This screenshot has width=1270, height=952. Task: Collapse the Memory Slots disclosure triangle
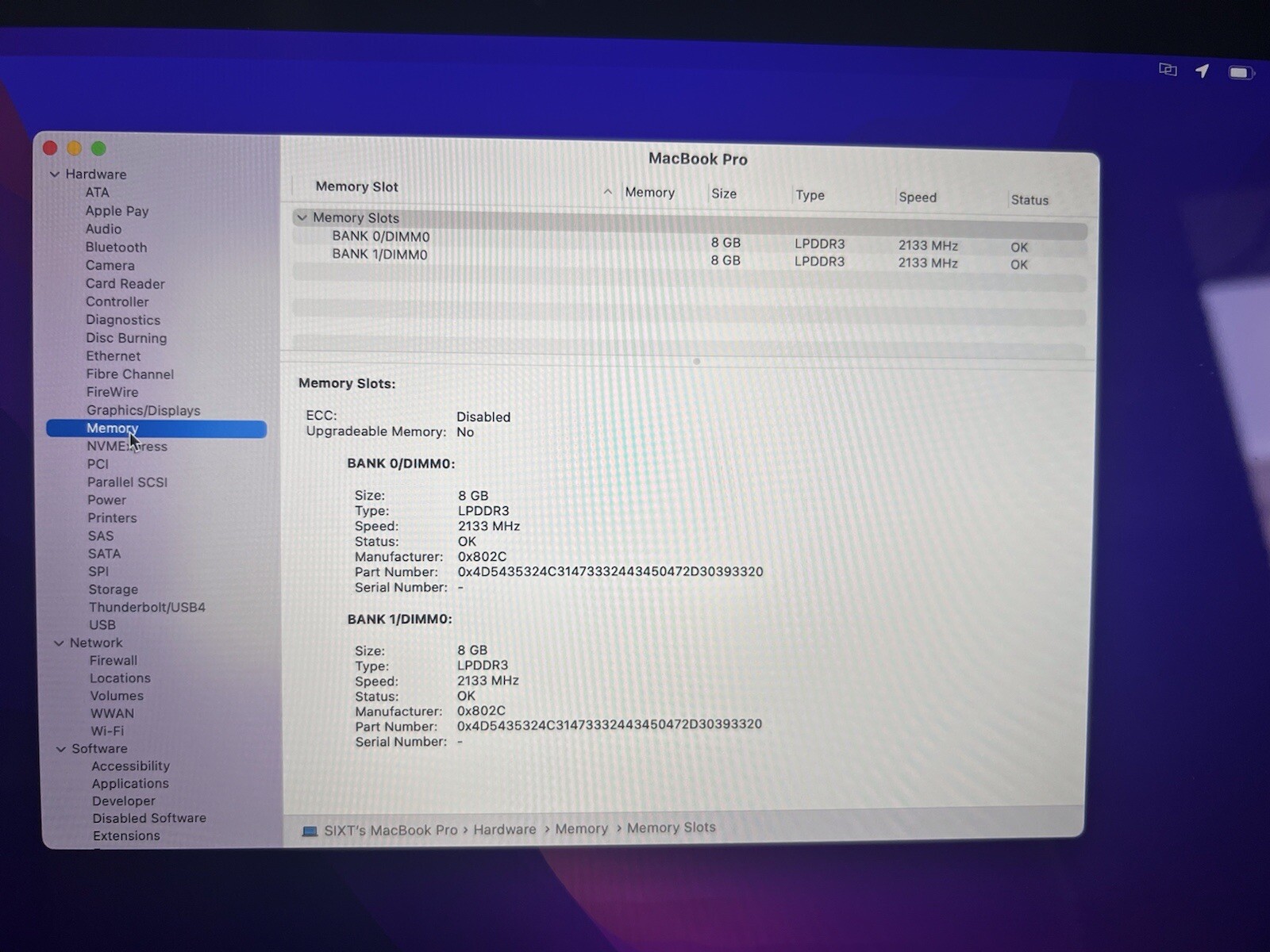[302, 217]
